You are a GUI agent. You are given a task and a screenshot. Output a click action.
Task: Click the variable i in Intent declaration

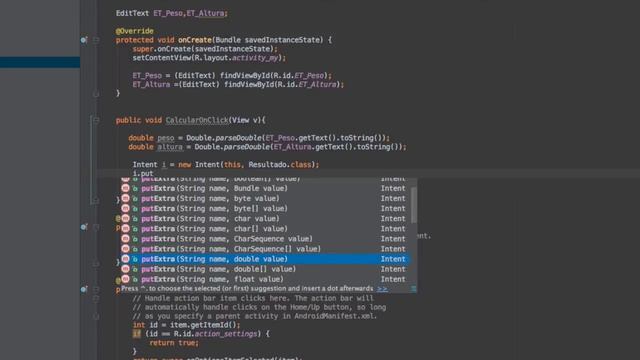coord(164,164)
